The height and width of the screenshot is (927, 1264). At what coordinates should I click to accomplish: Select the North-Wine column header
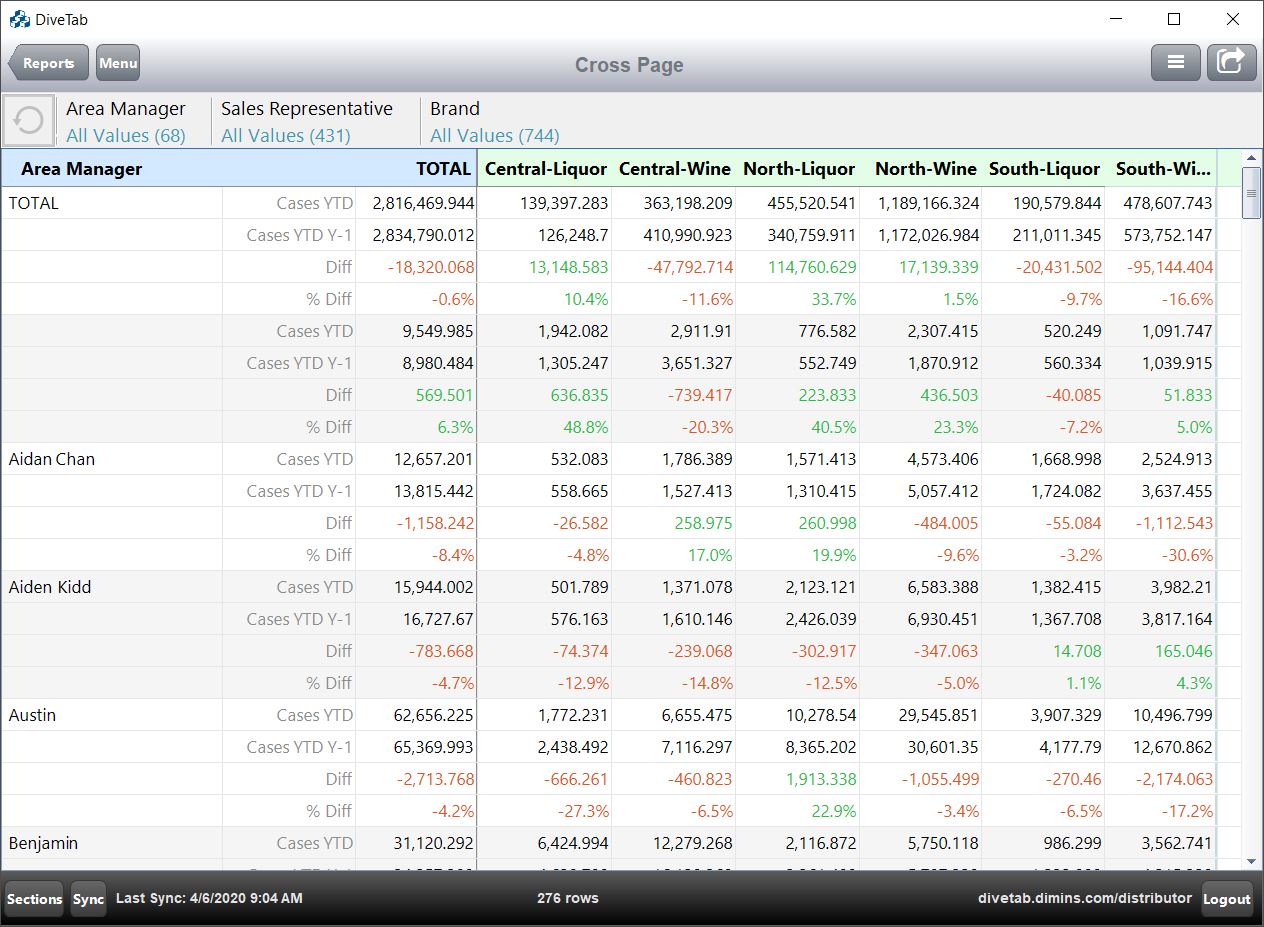(x=925, y=169)
